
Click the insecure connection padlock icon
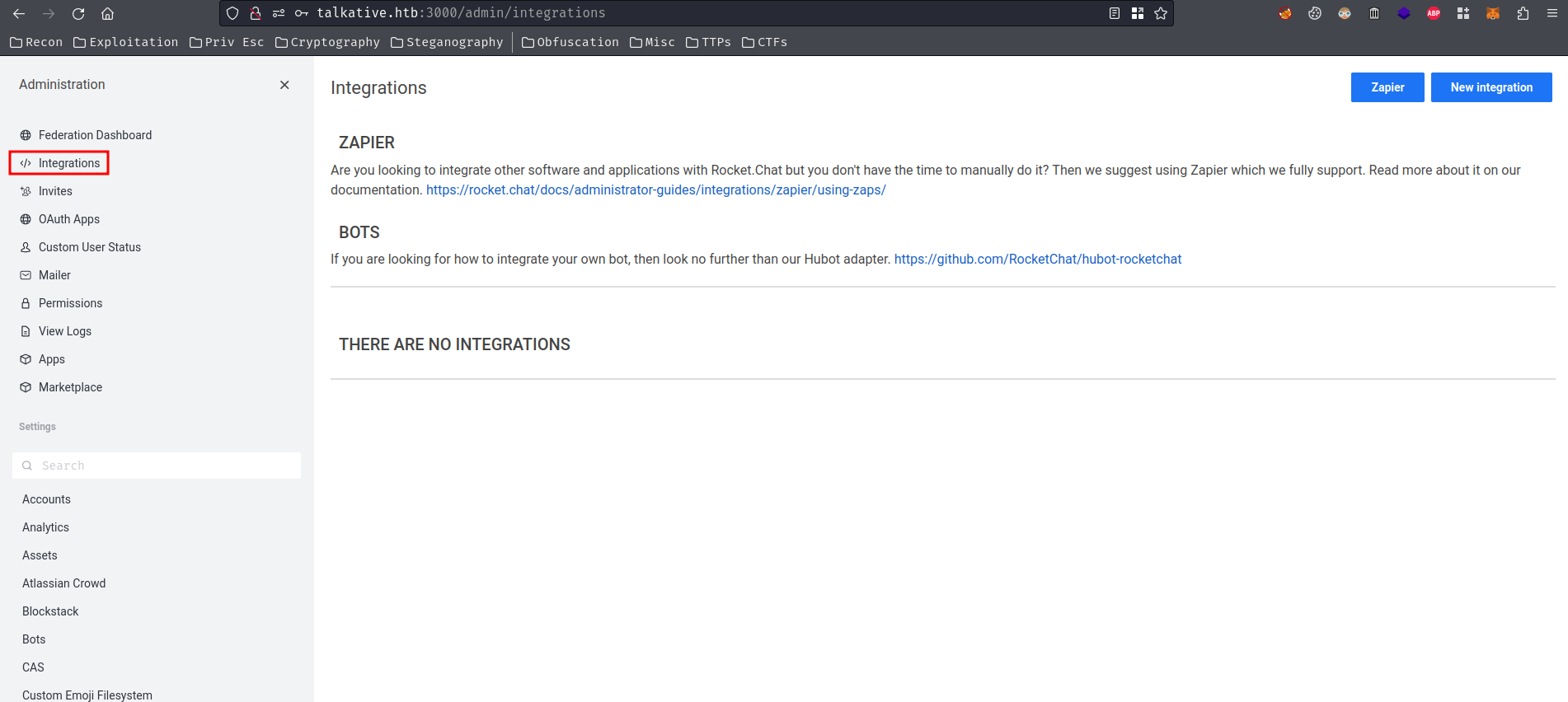tap(256, 13)
